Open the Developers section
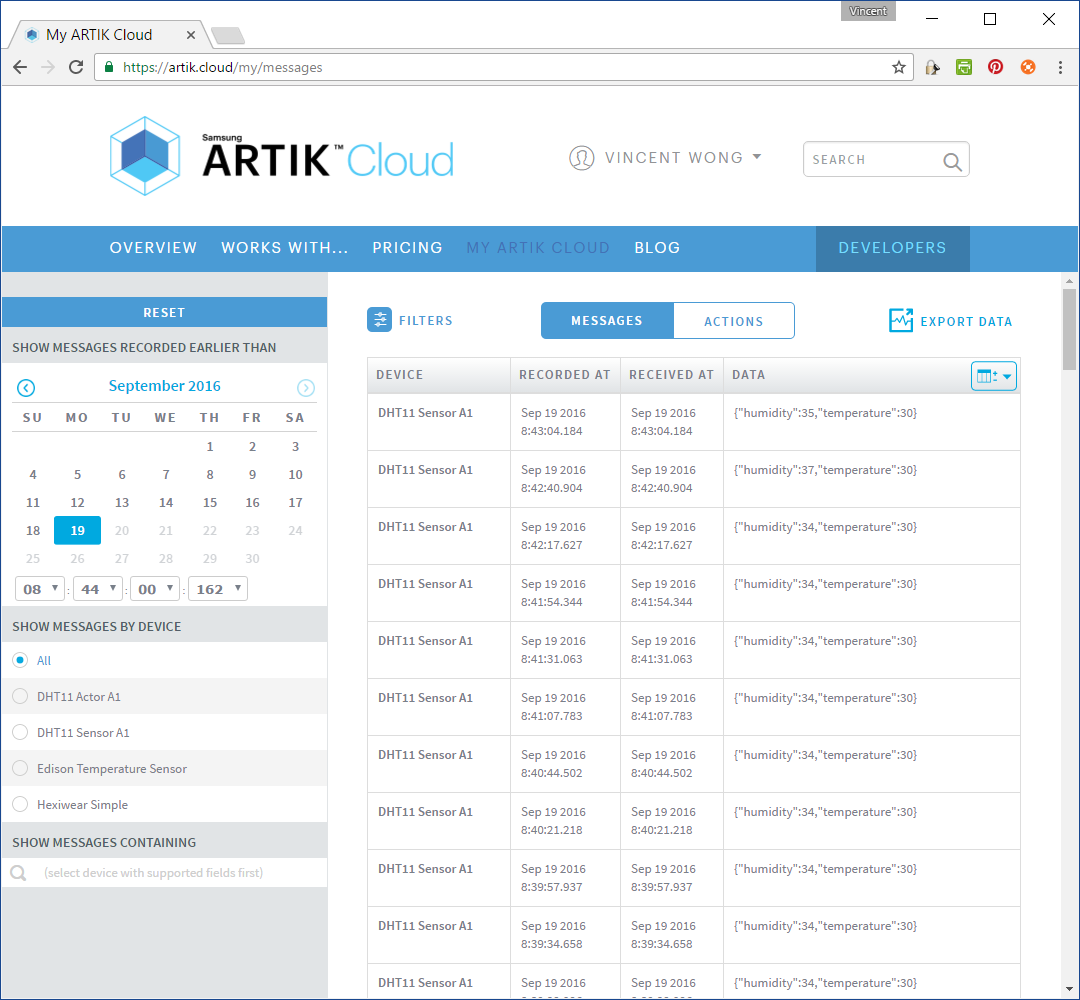The width and height of the screenshot is (1080, 1000). pos(892,247)
